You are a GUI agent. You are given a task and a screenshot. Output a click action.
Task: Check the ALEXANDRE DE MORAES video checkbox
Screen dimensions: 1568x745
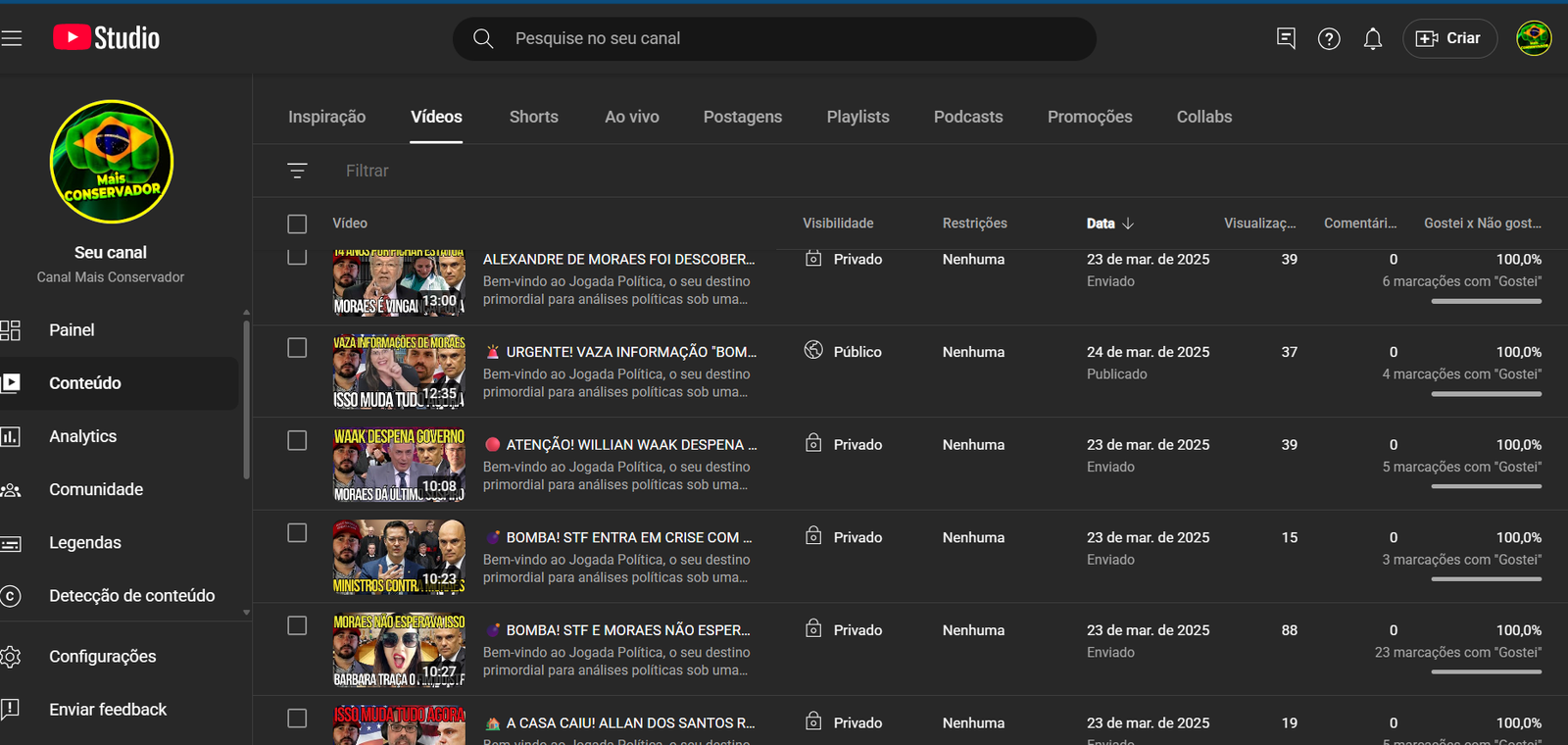[297, 257]
